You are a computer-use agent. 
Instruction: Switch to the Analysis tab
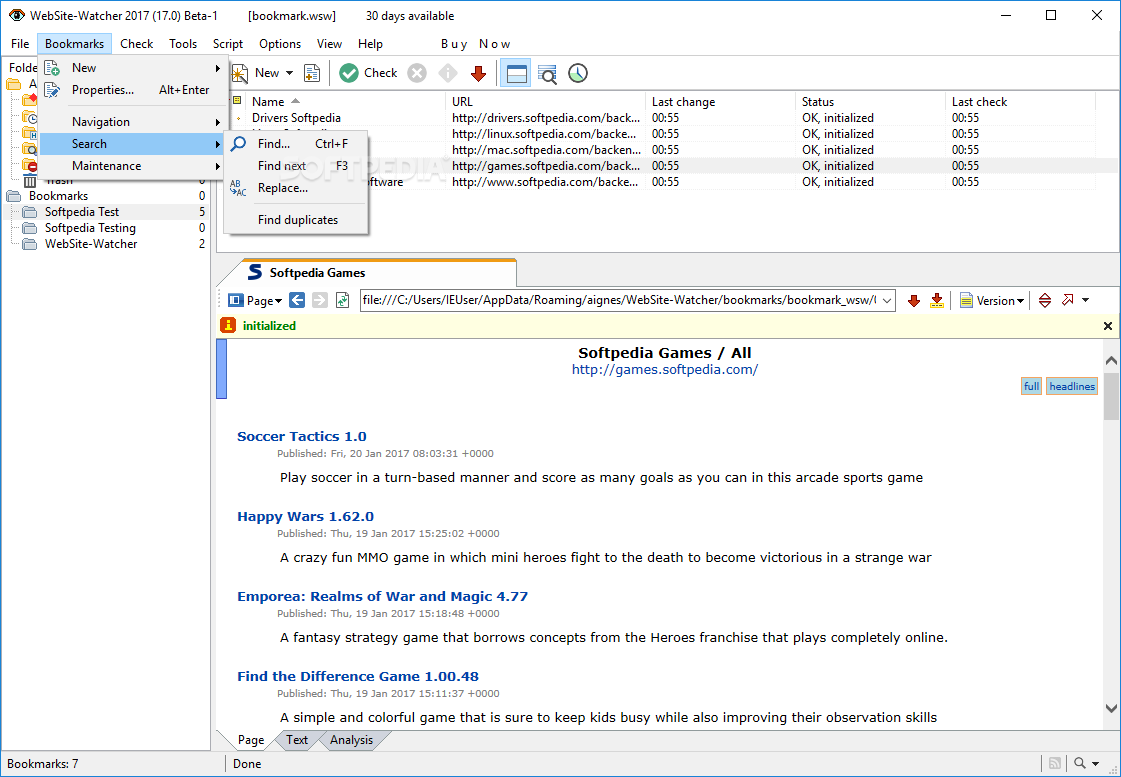pyautogui.click(x=351, y=741)
